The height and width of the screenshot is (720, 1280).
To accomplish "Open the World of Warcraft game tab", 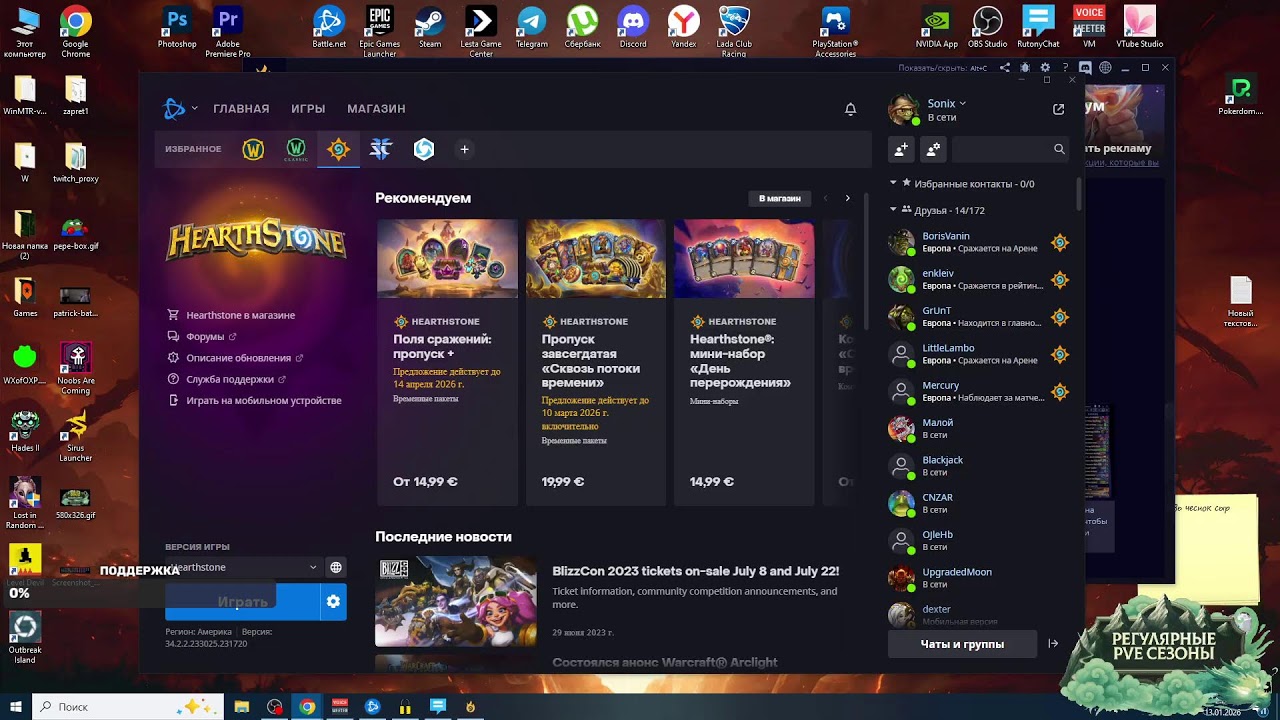I will pos(253,149).
